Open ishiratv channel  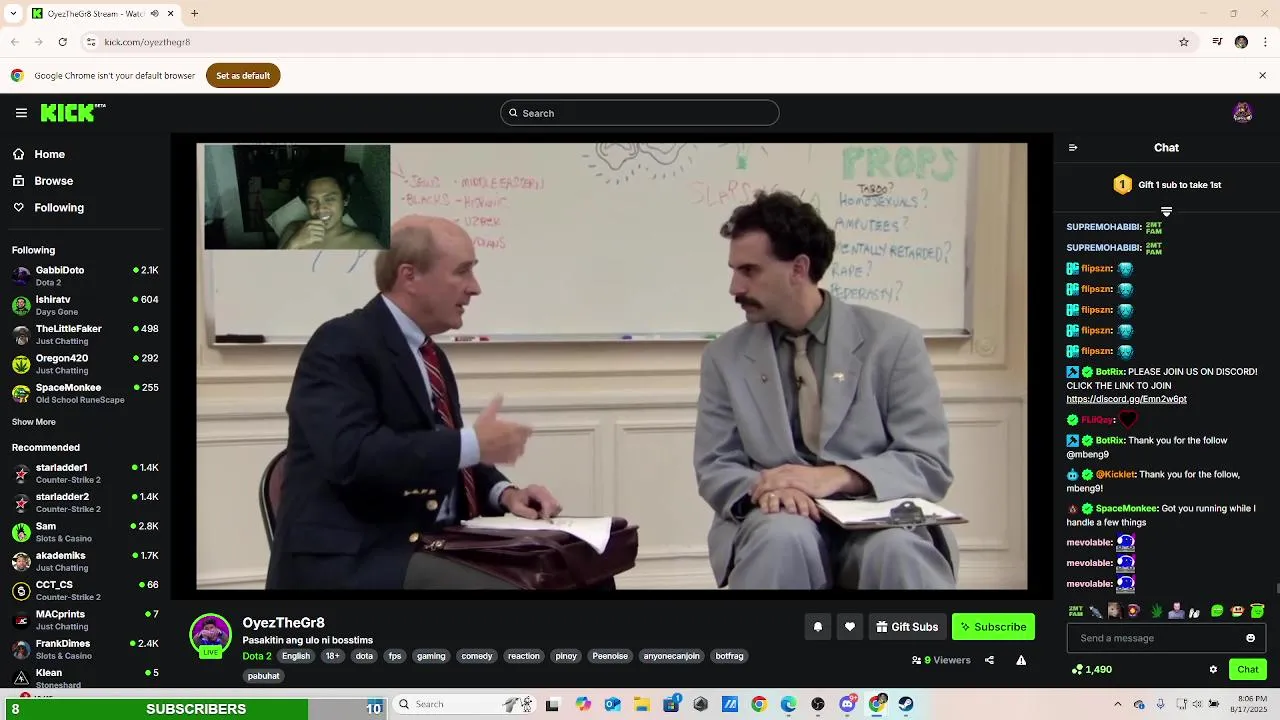click(x=85, y=305)
